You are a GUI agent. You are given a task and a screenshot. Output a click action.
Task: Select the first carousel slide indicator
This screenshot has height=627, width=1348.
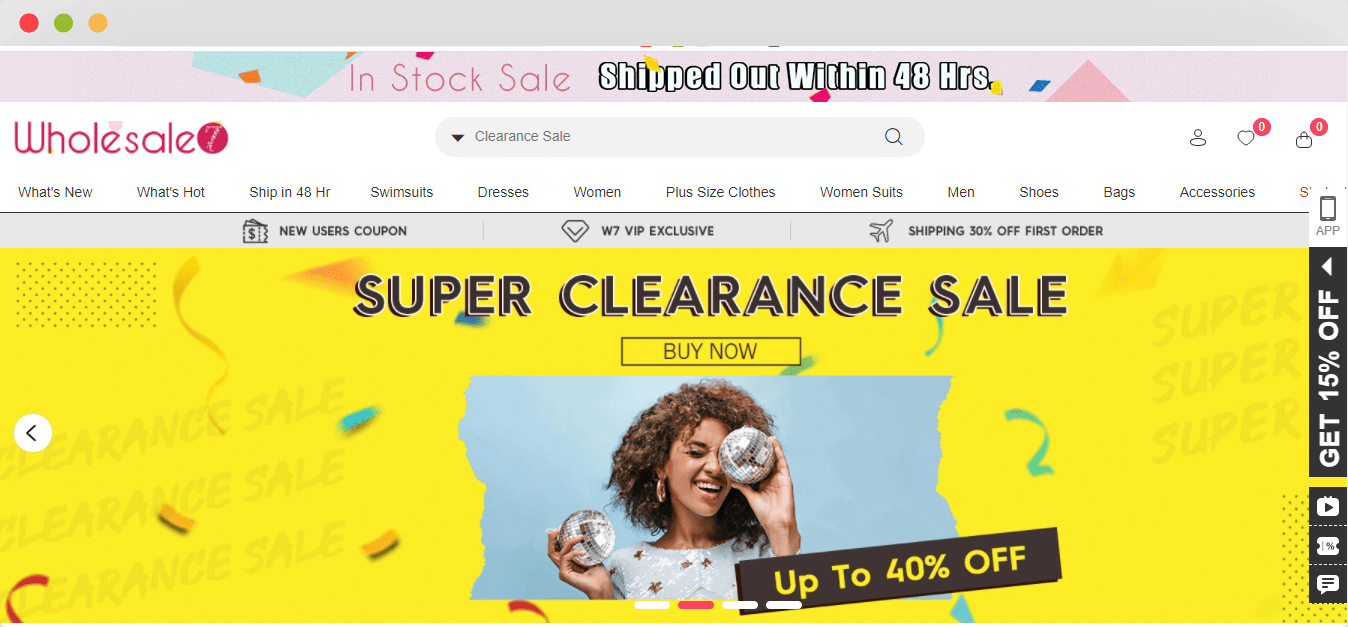point(652,605)
